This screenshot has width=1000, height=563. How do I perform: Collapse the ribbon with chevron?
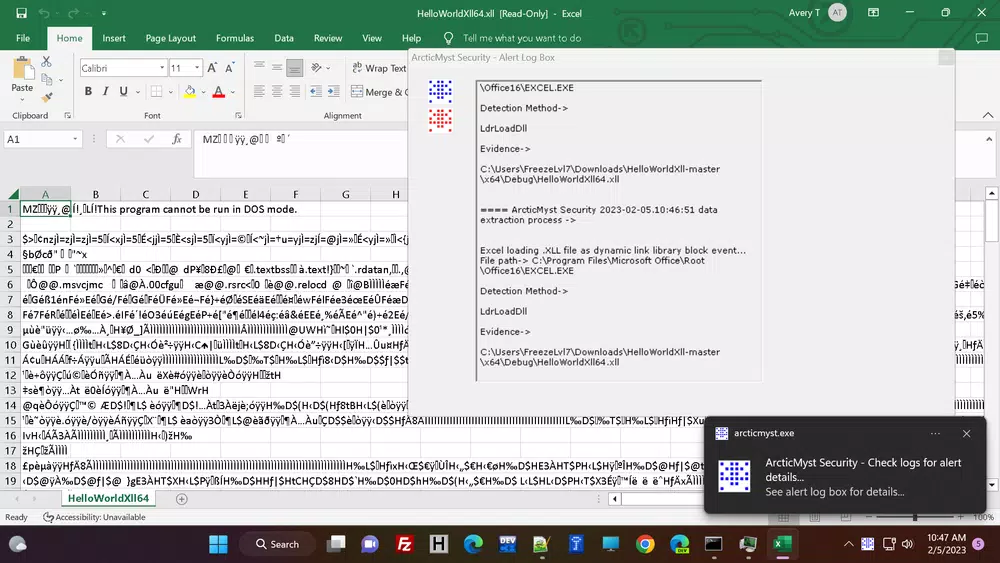click(988, 115)
